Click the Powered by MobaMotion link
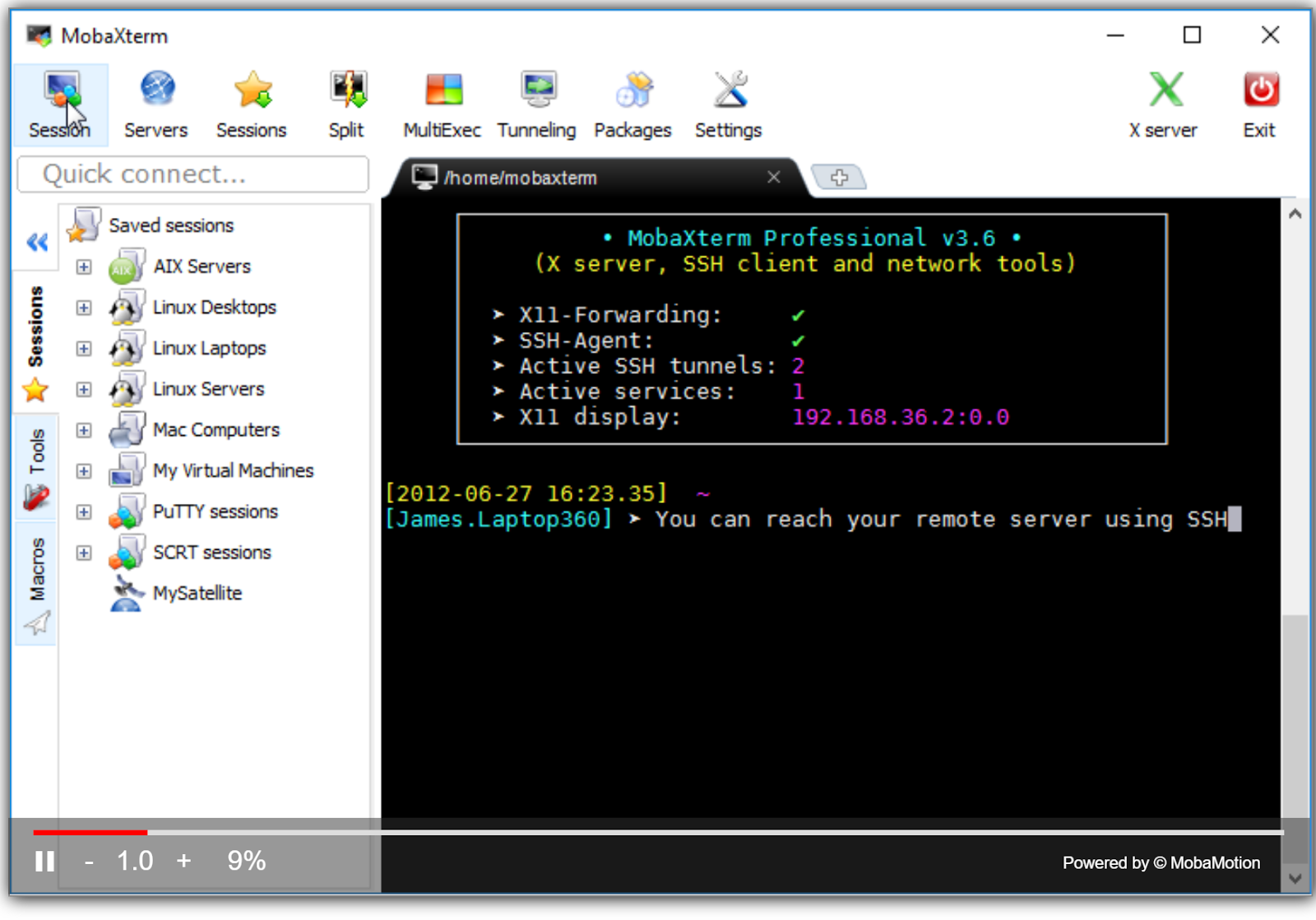The image size is (1316, 920). [x=1161, y=862]
